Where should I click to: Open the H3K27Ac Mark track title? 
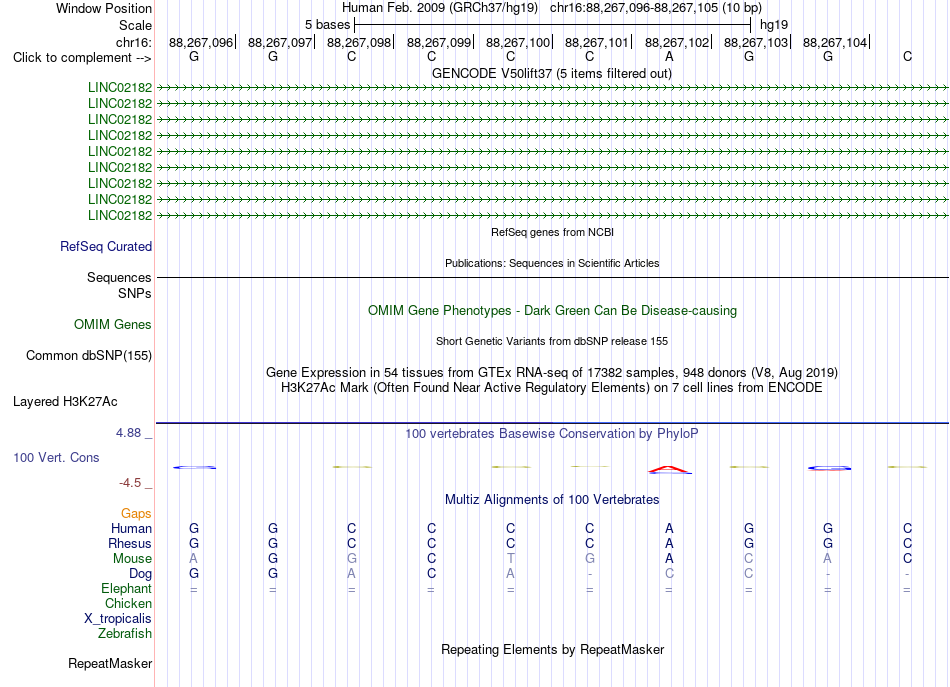pyautogui.click(x=551, y=388)
